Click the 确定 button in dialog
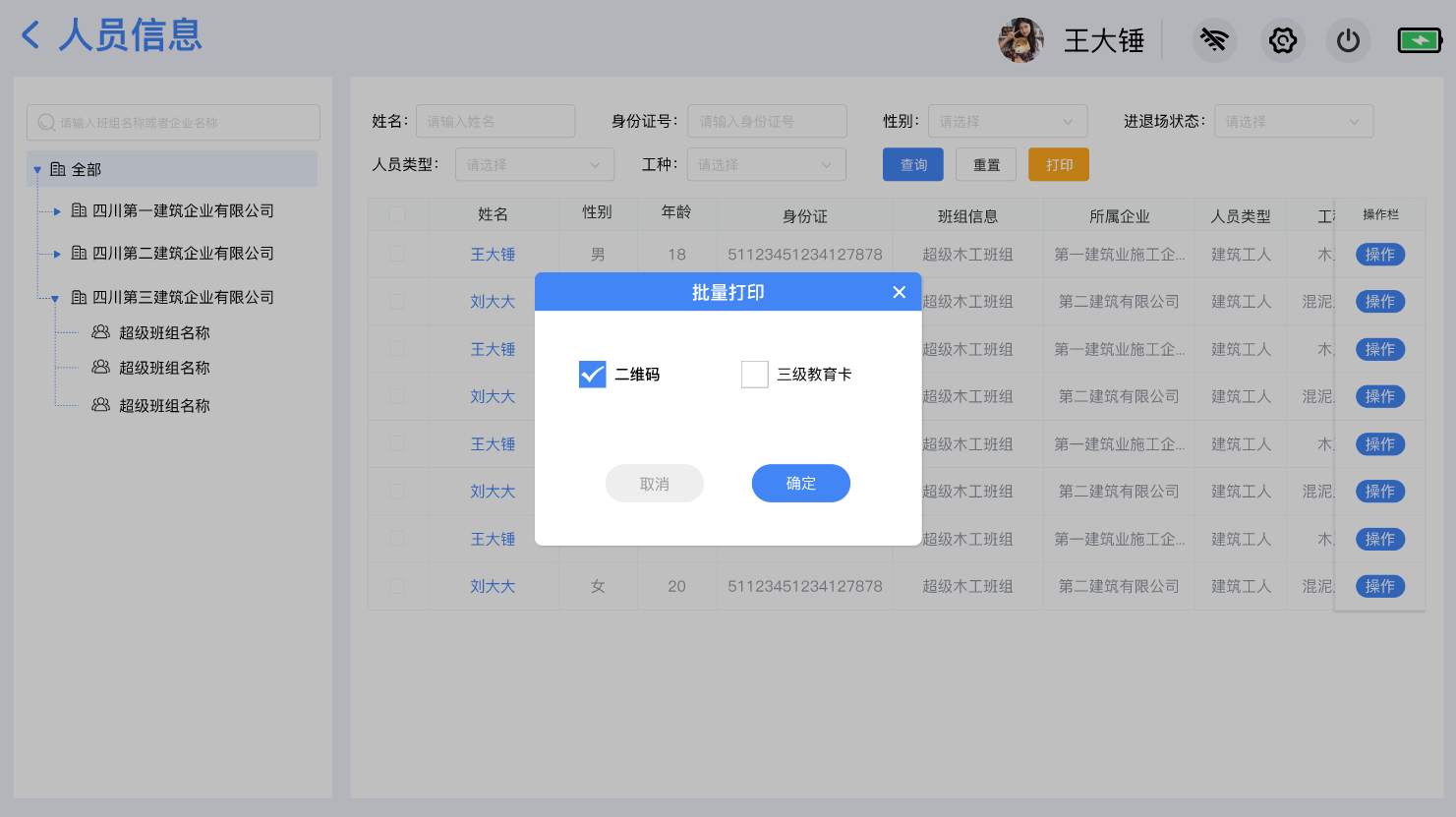 click(x=800, y=483)
